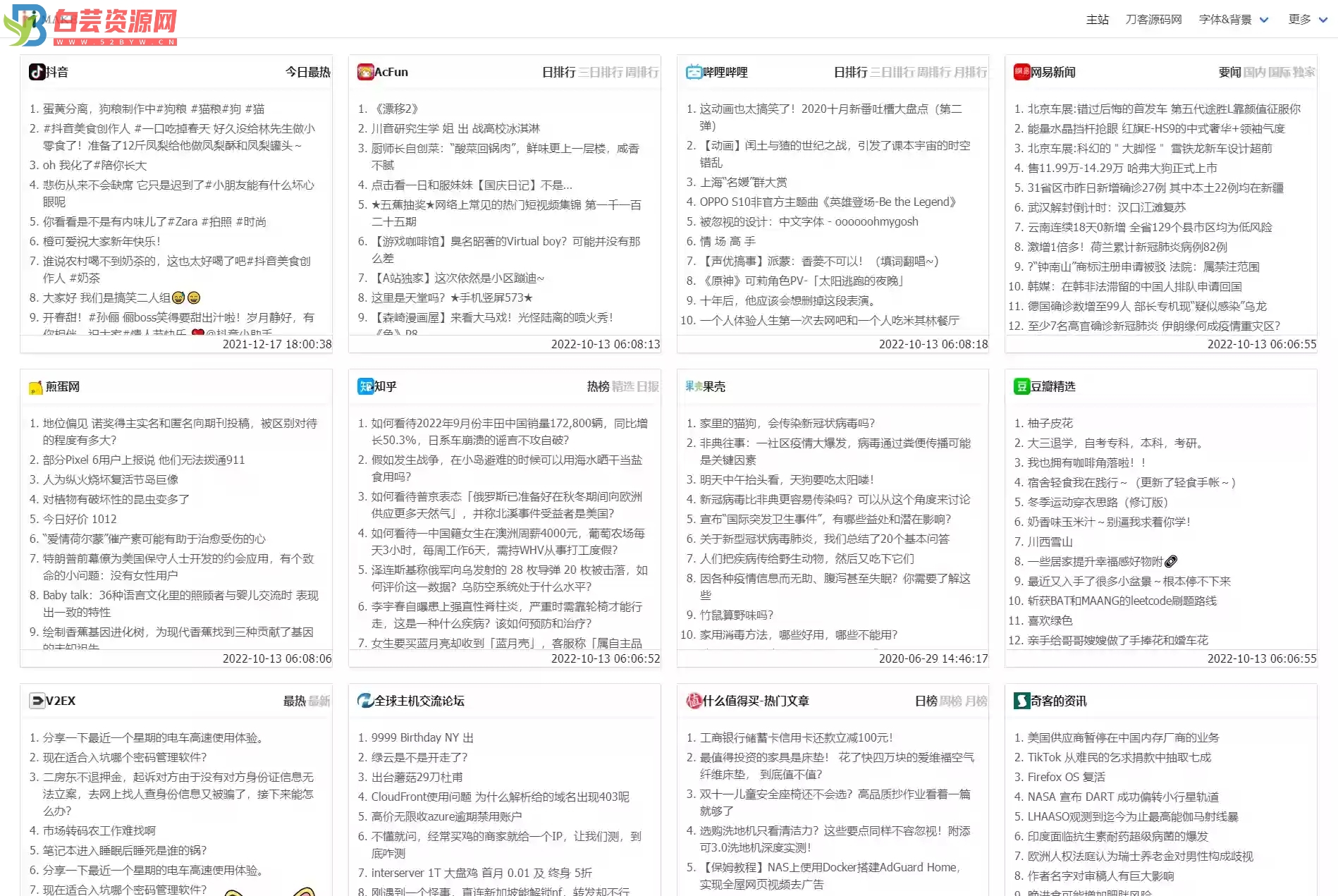The image size is (1338, 896).
Task: Select 什么值得买 日榜 tab
Action: [x=926, y=701]
